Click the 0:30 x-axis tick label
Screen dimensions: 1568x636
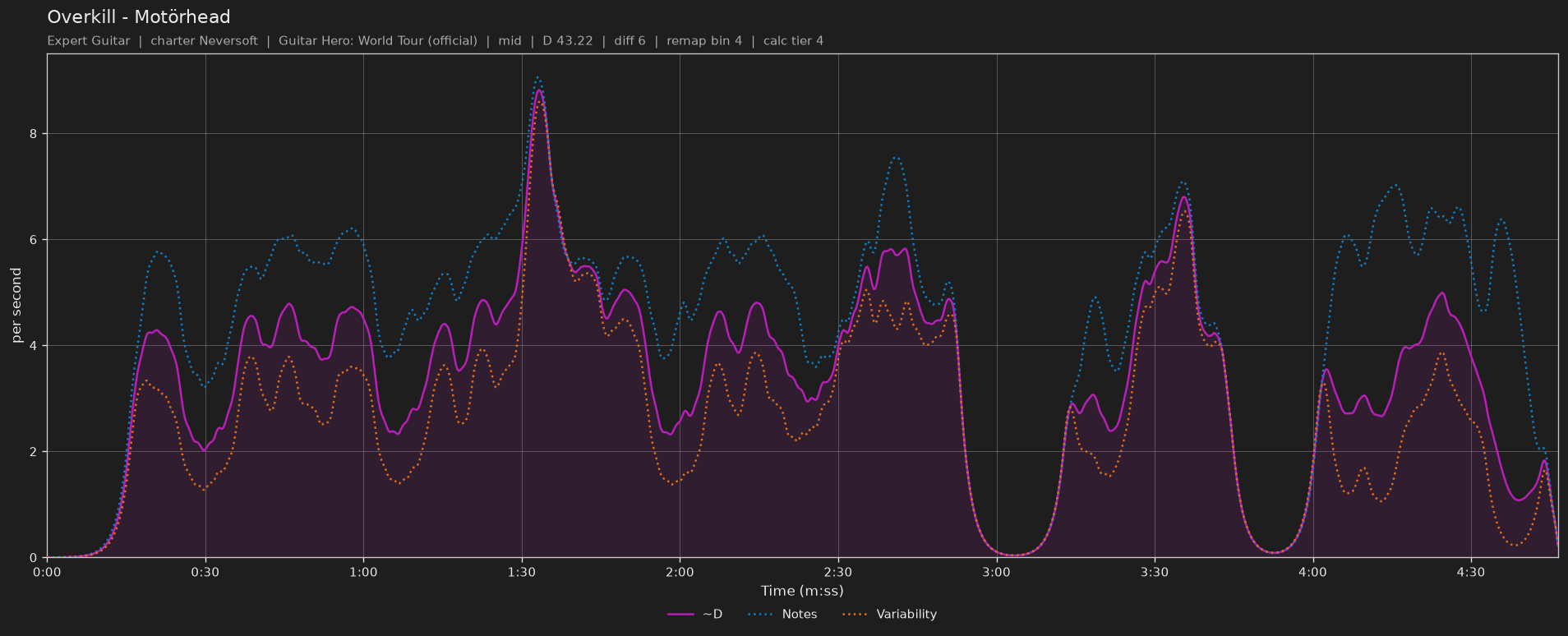[205, 572]
